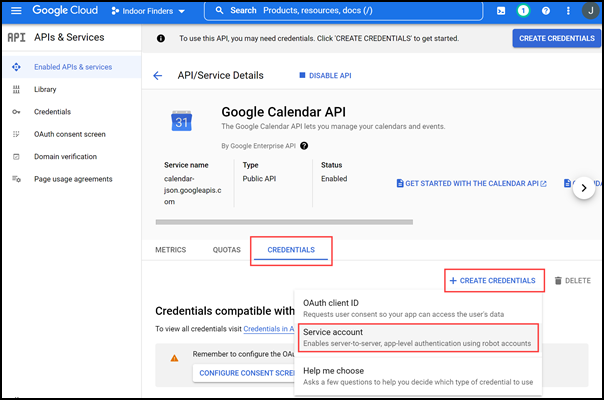
Task: Click the Page usage agreements icon
Action: click(16, 179)
